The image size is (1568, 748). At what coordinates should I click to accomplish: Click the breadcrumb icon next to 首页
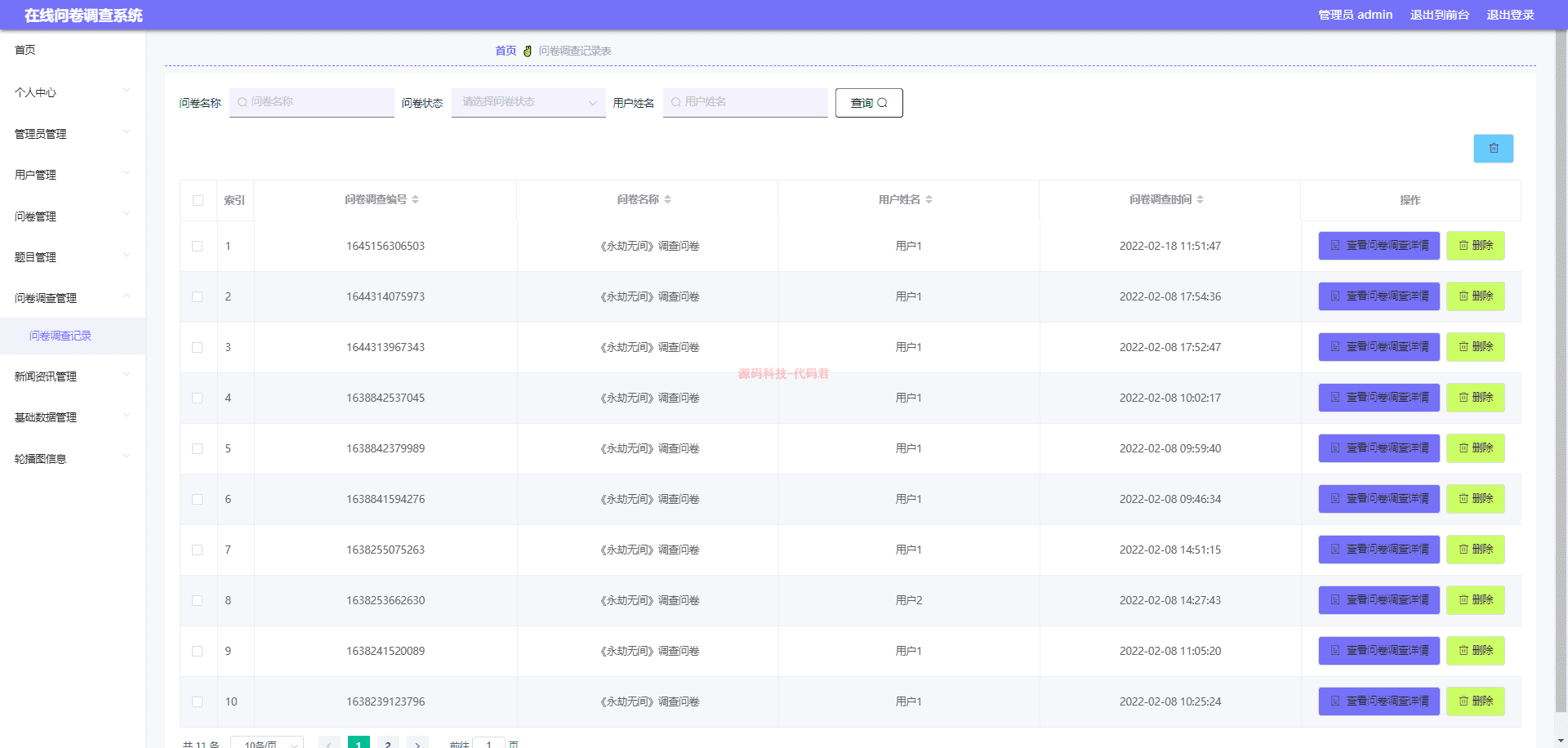pyautogui.click(x=528, y=50)
